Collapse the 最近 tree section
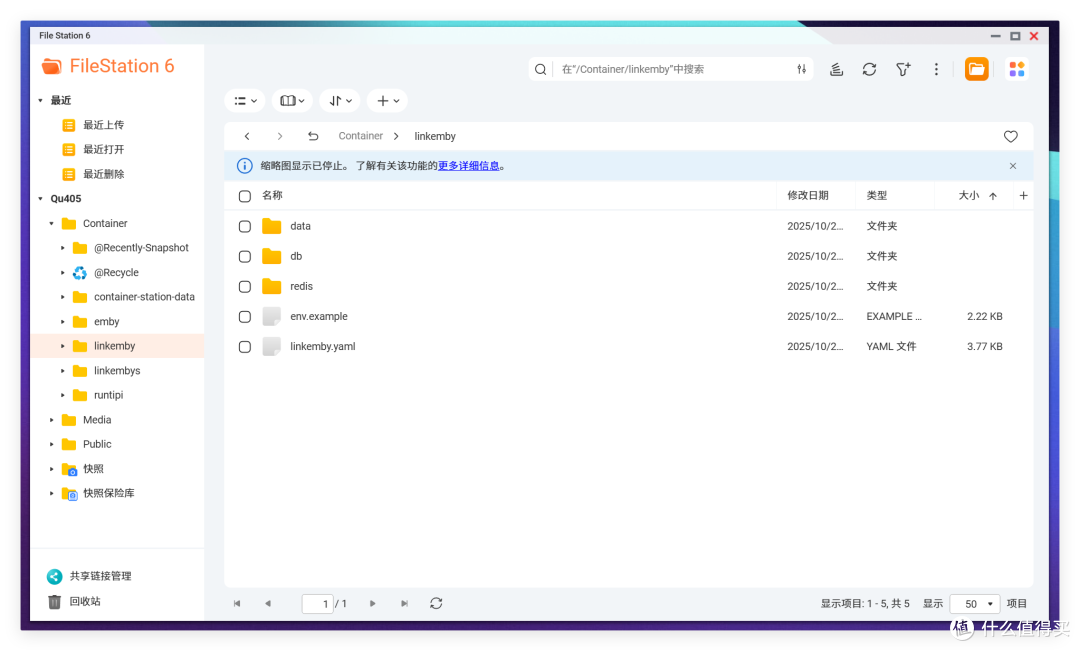Screen dimensions: 1080x651 click(40, 101)
